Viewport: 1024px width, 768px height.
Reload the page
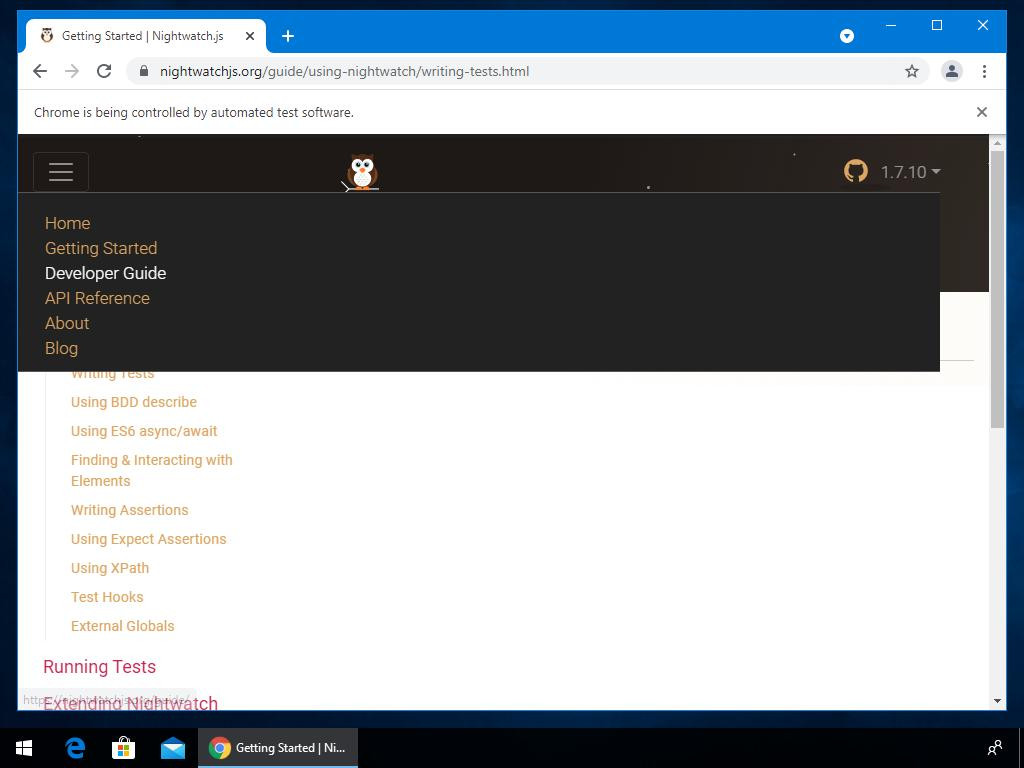[104, 71]
